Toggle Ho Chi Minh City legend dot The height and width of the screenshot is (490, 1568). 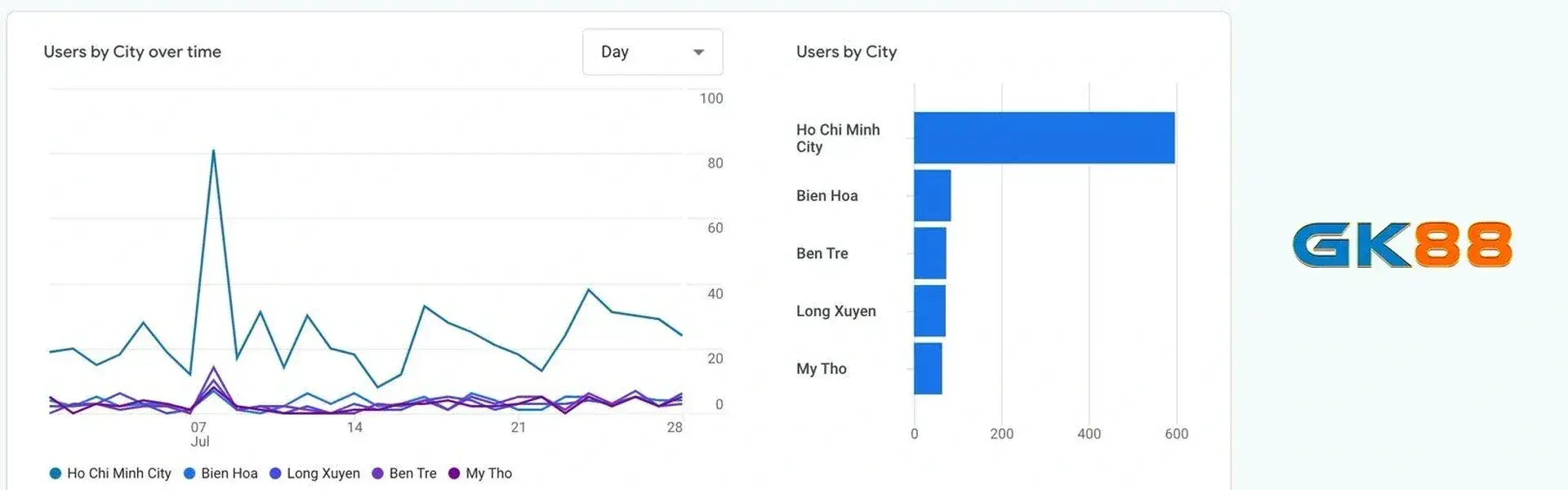tap(56, 474)
